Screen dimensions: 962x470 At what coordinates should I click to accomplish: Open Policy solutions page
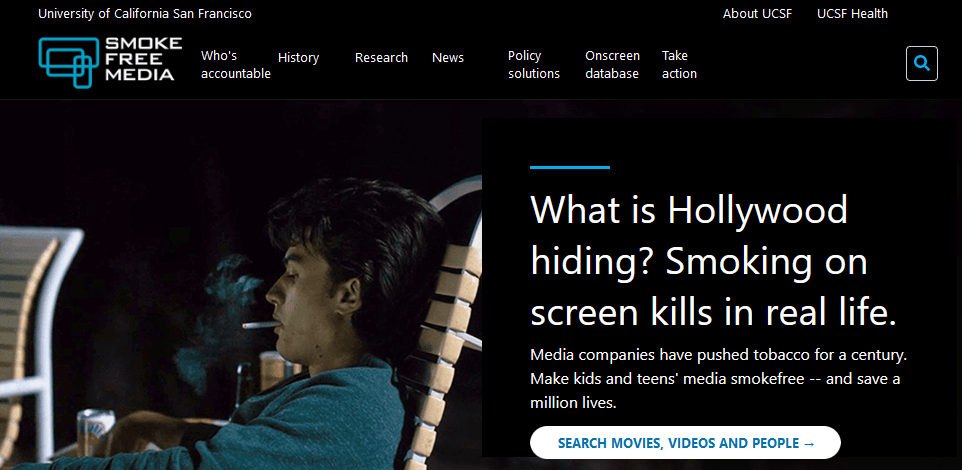pyautogui.click(x=534, y=64)
